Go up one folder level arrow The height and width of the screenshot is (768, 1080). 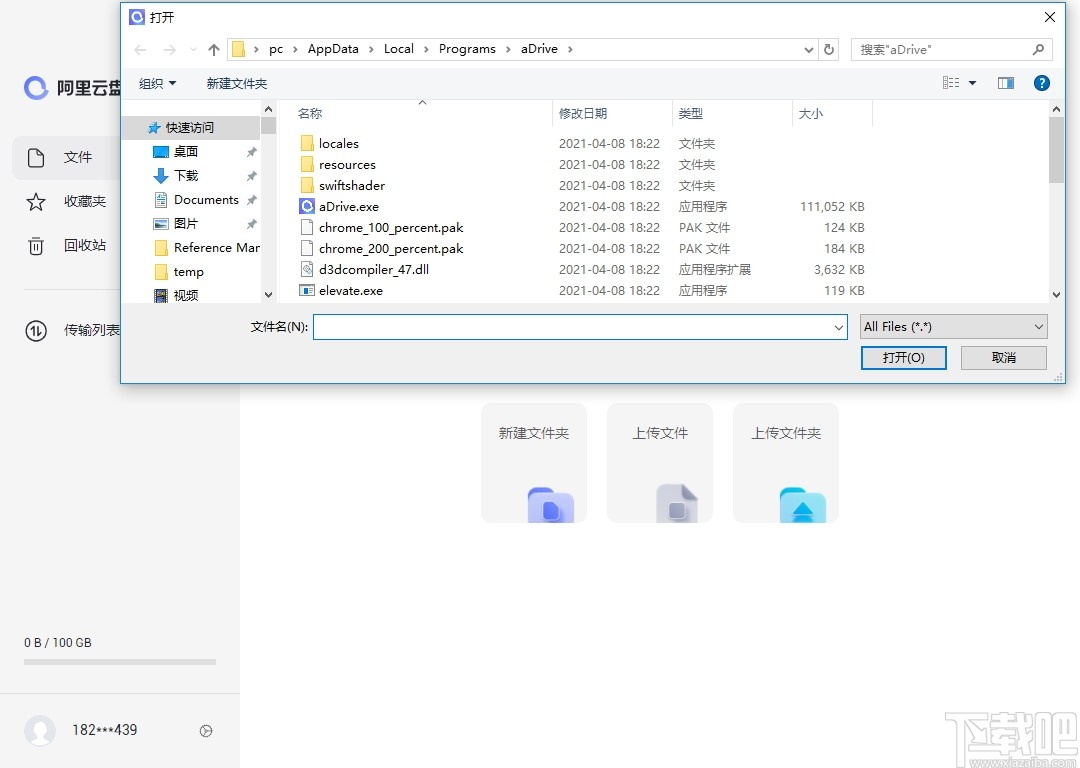tap(214, 50)
